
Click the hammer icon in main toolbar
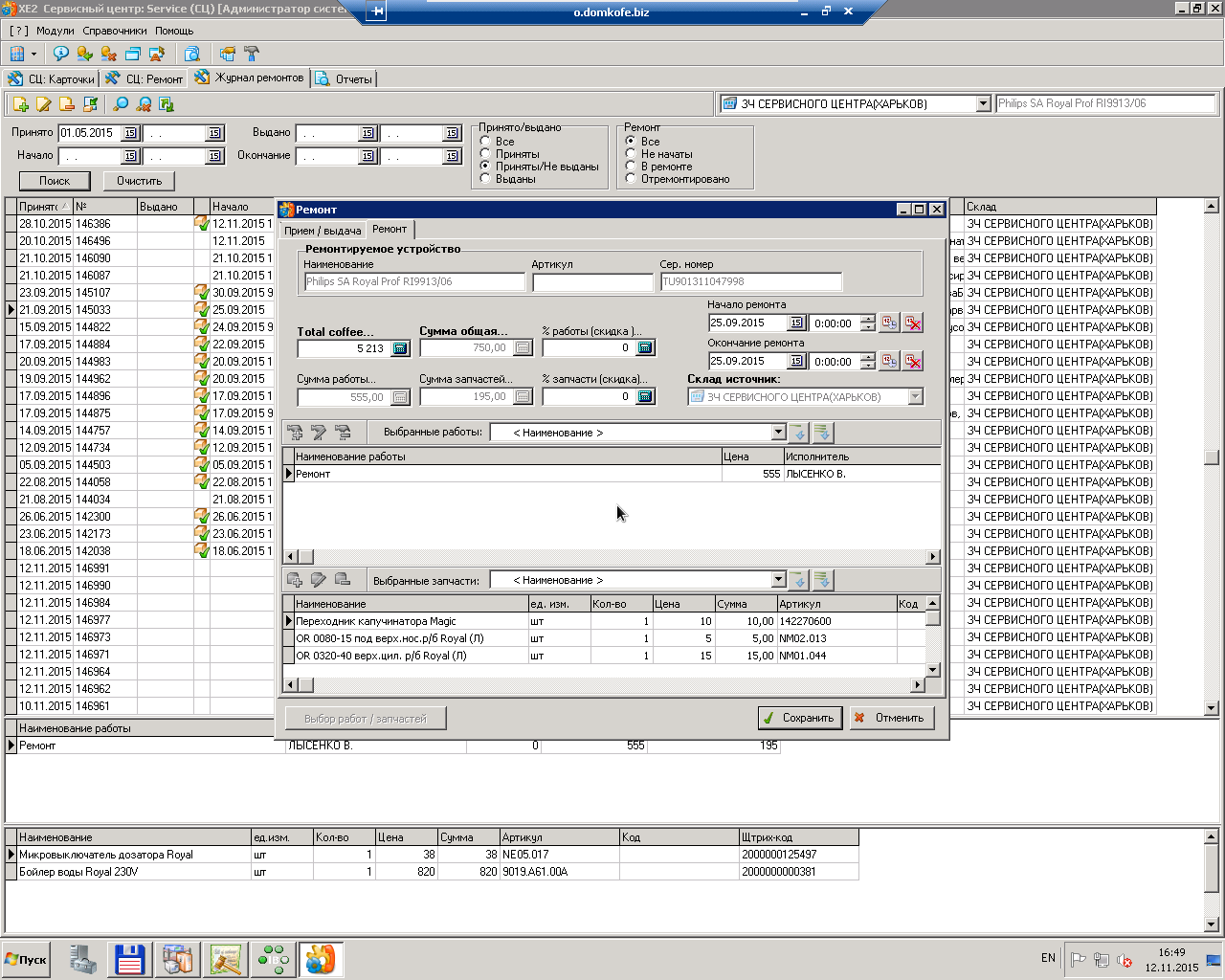(252, 54)
